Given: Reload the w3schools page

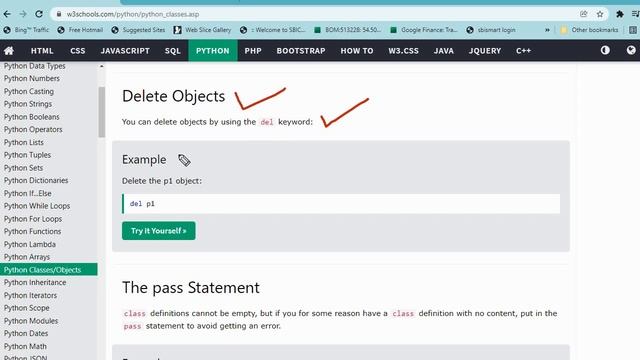Looking at the screenshot, I should 39,14.
